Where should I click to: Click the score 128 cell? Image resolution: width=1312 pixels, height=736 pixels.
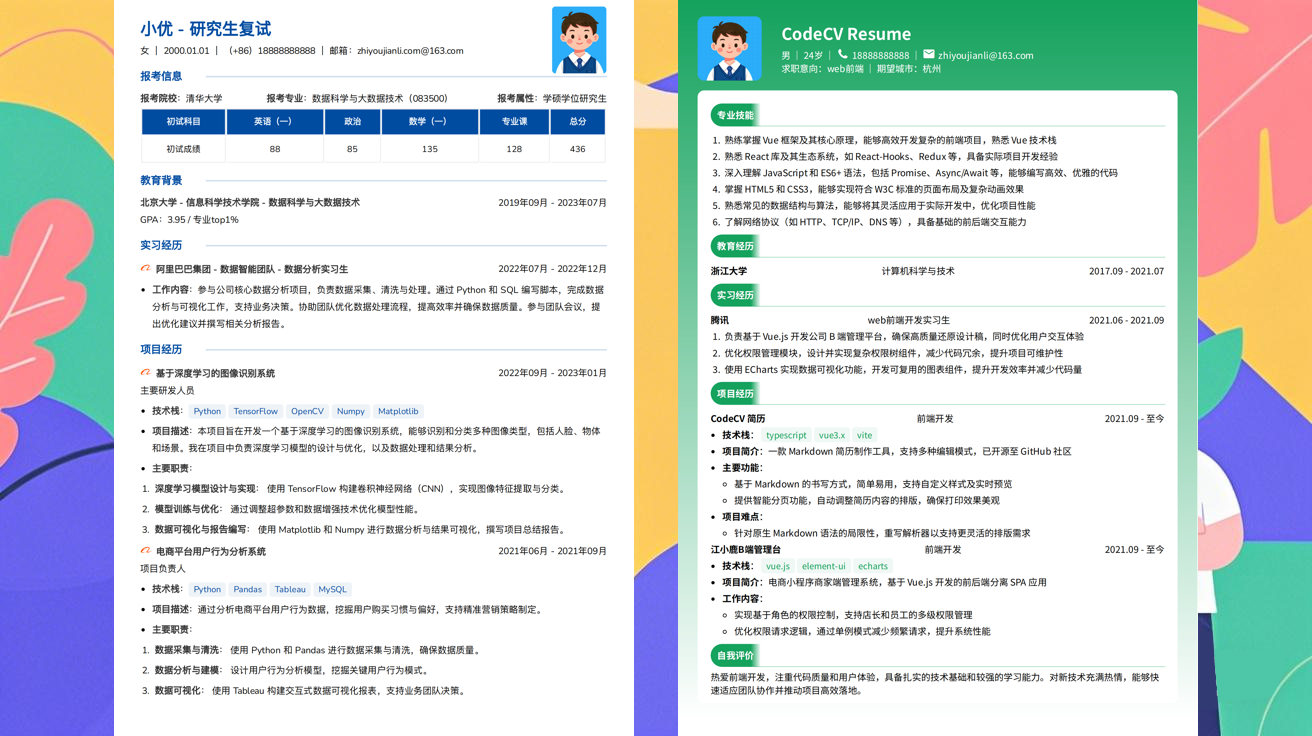(514, 149)
